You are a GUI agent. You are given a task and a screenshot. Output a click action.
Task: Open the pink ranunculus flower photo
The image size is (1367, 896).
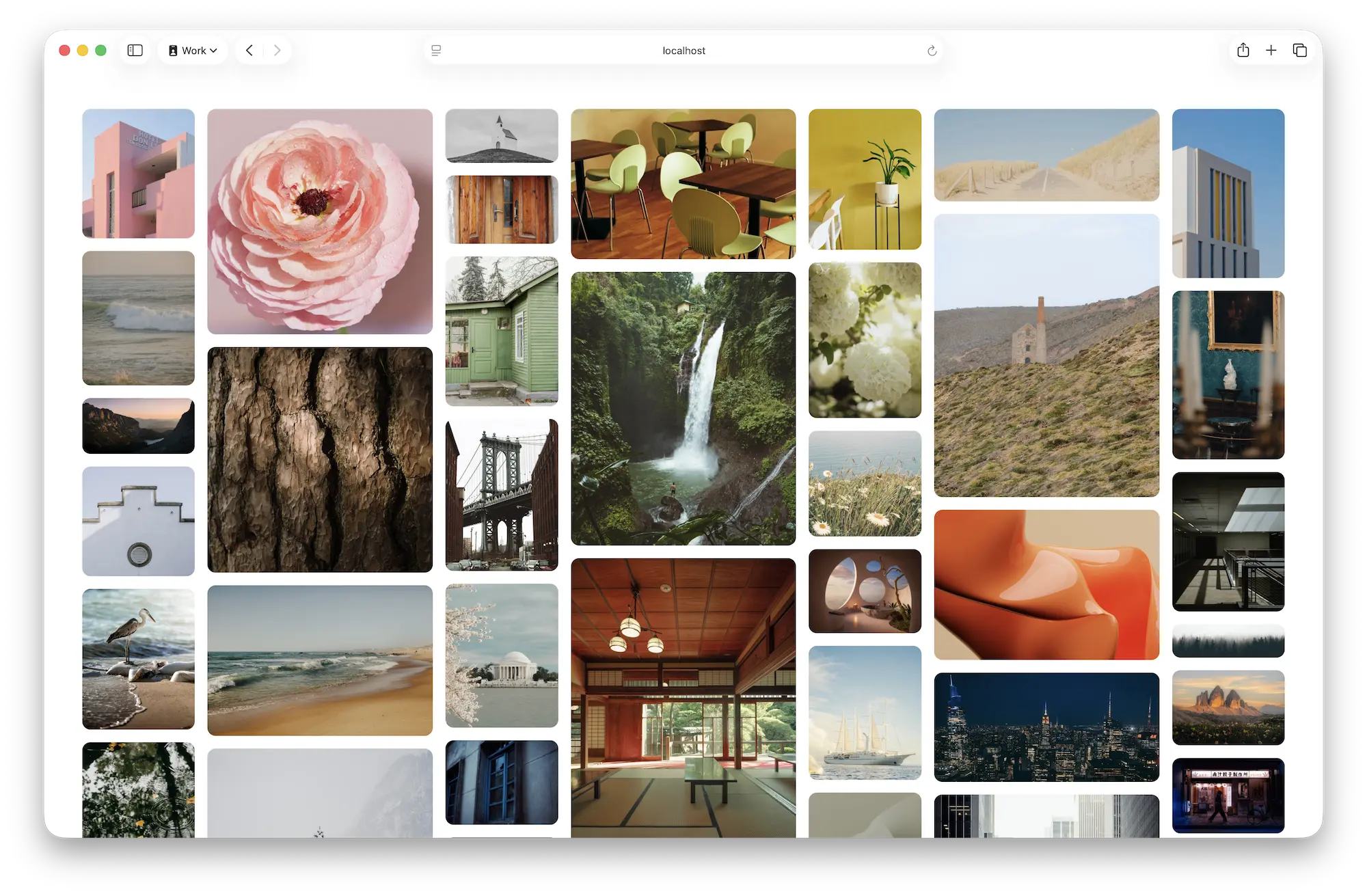click(320, 221)
